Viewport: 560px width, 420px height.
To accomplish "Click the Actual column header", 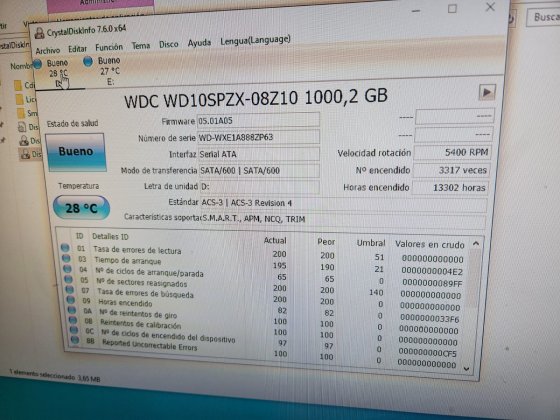I will pyautogui.click(x=275, y=240).
